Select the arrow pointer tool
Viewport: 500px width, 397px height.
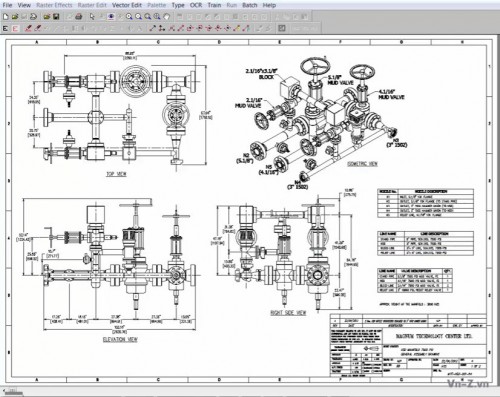pyautogui.click(x=92, y=17)
